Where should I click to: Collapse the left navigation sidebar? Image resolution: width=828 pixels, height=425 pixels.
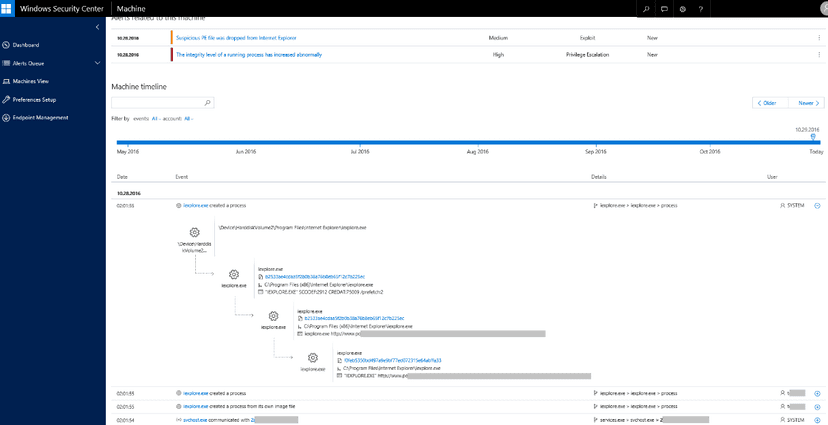(98, 27)
